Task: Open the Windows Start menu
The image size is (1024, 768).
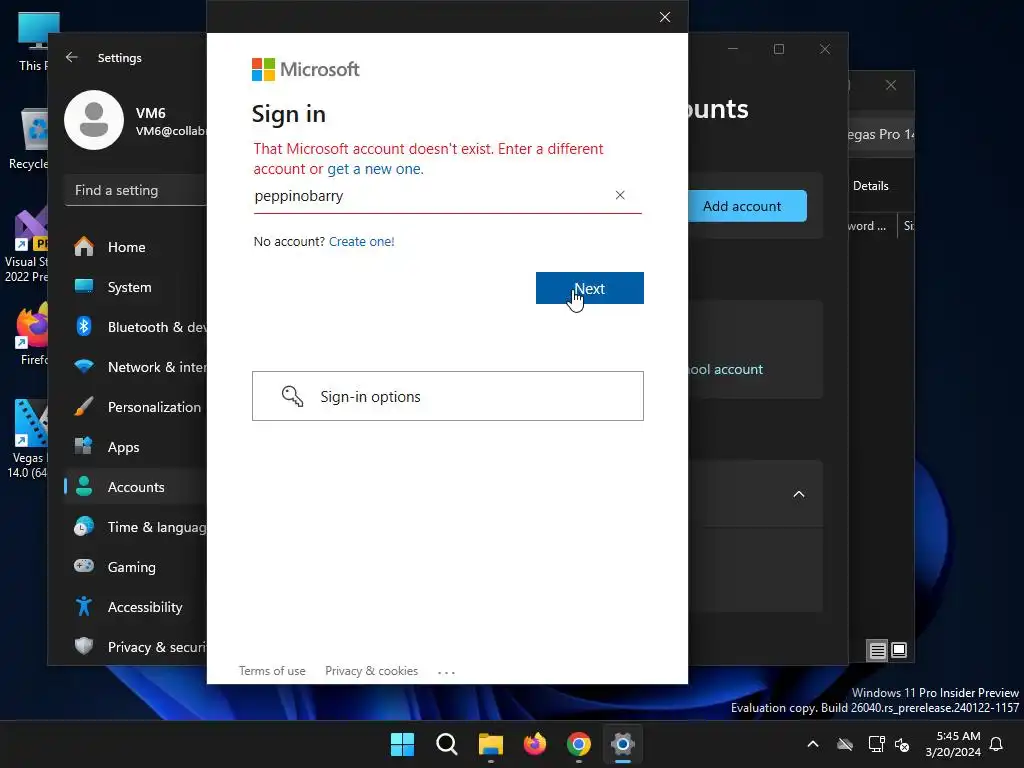Action: click(x=402, y=744)
